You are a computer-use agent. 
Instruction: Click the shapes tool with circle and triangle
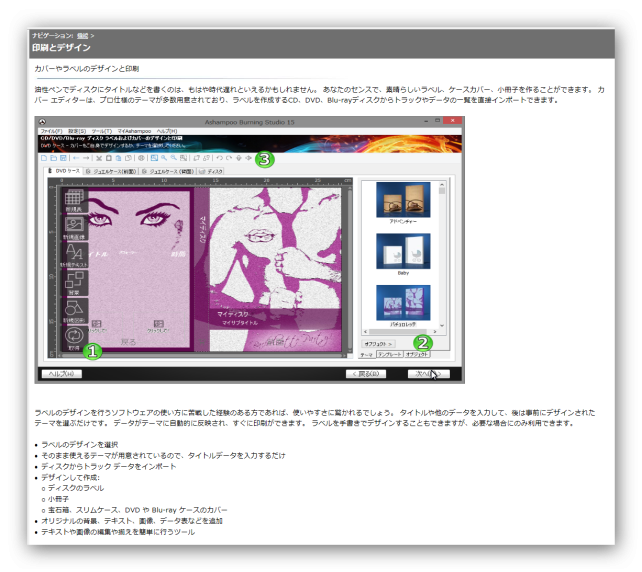pos(74,311)
